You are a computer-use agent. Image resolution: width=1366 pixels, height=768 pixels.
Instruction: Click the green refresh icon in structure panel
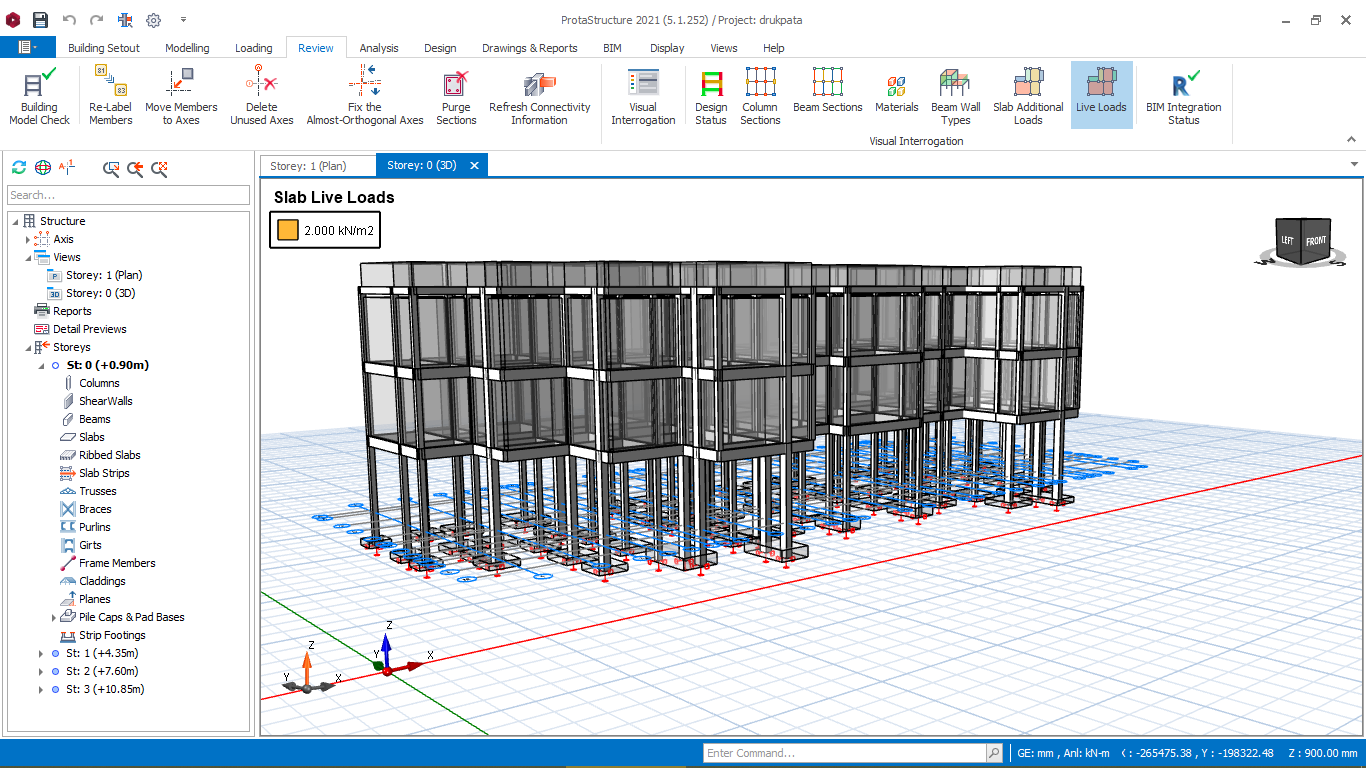(x=19, y=167)
